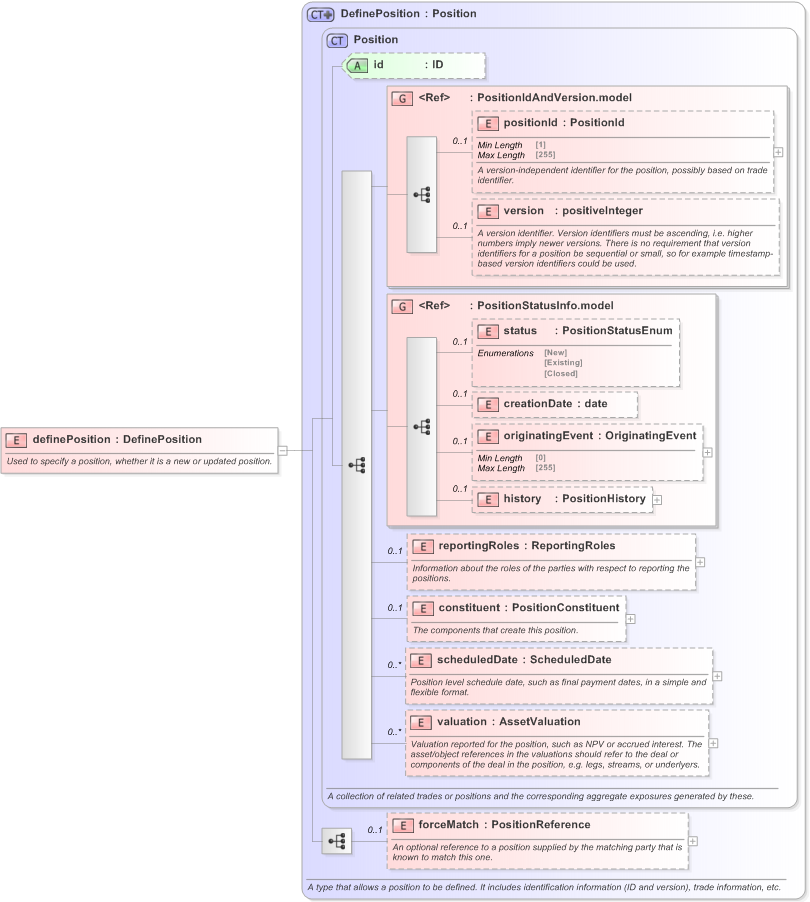
Task: Click the constituent : PositionConstituent label
Action: [x=529, y=608]
